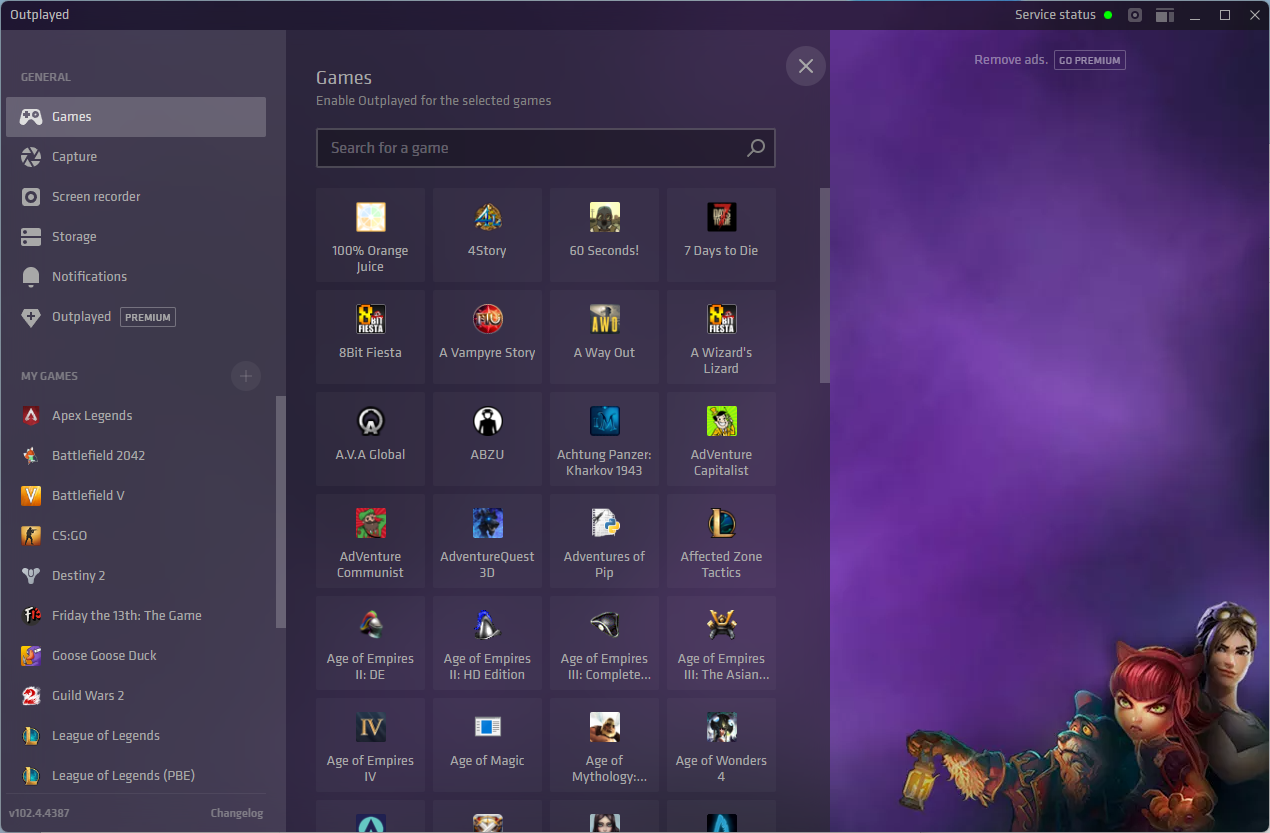The image size is (1270, 833).
Task: Select Goose Goose Duck in My Games
Action: click(136, 656)
